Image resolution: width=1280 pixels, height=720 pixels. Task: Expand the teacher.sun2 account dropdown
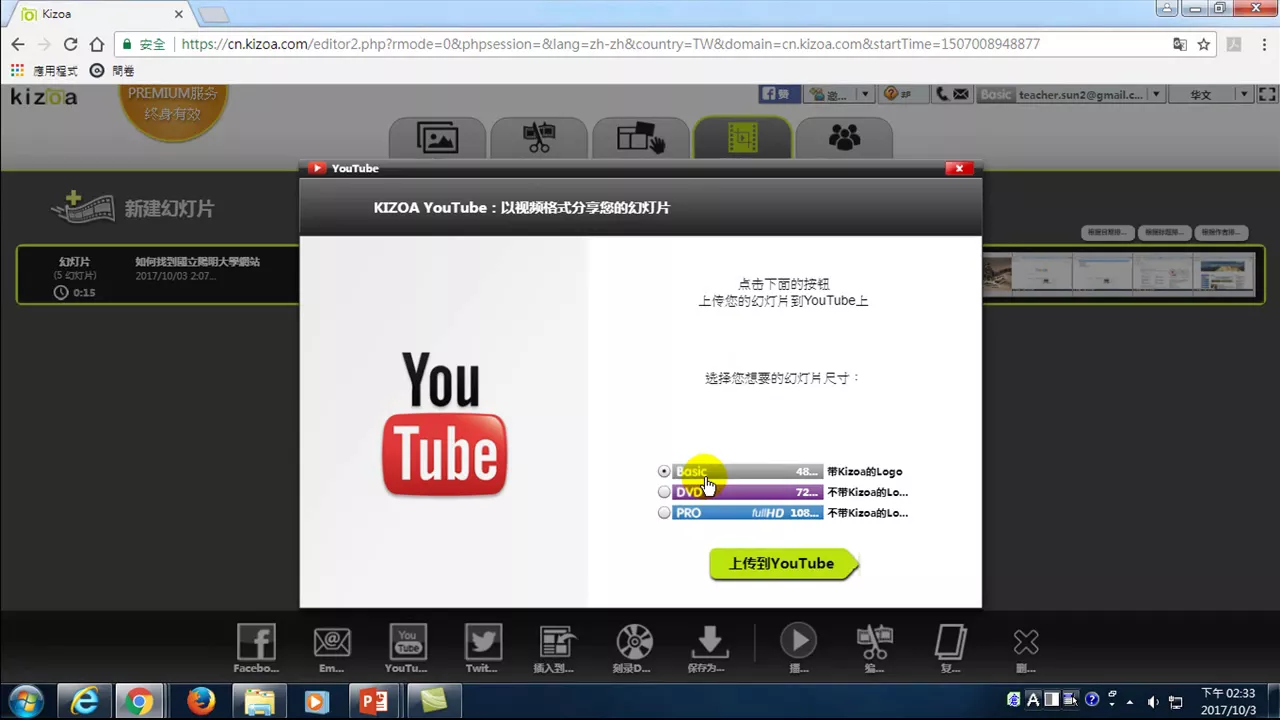(1156, 95)
